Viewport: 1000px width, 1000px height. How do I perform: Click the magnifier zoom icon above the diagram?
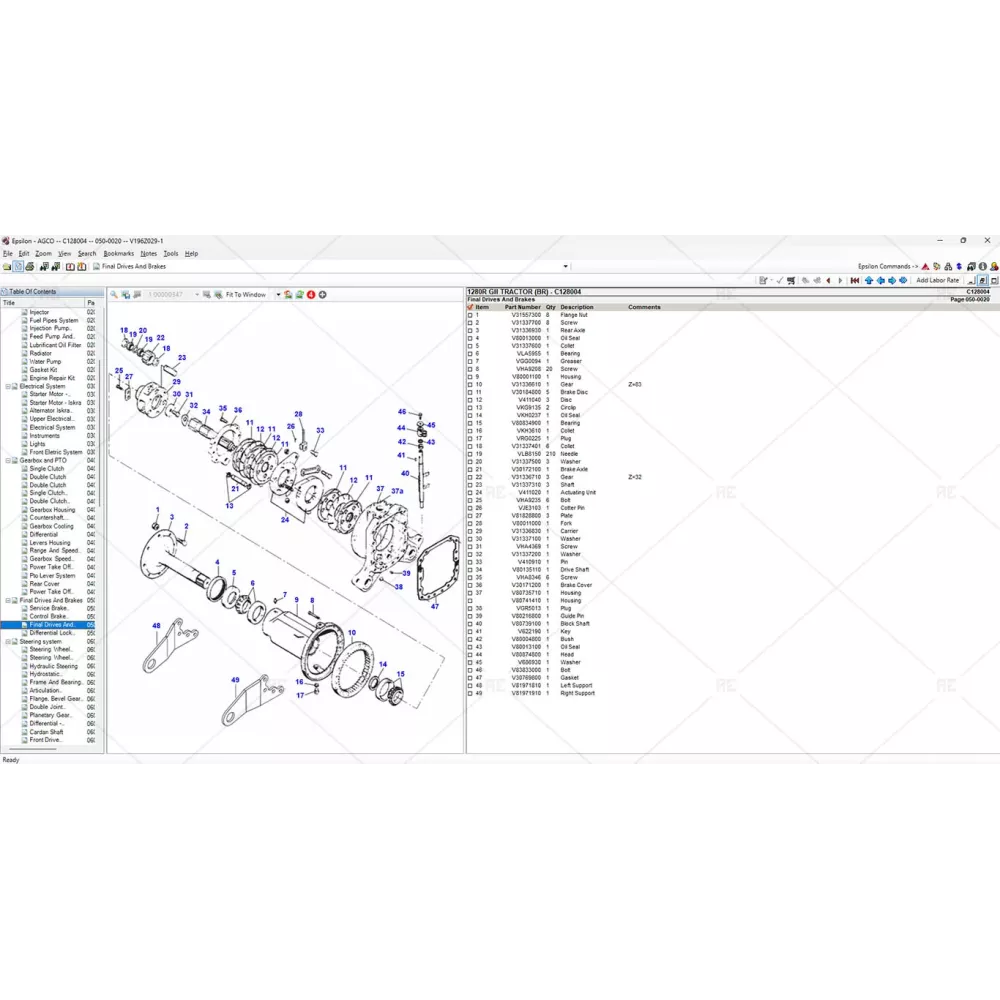click(114, 295)
